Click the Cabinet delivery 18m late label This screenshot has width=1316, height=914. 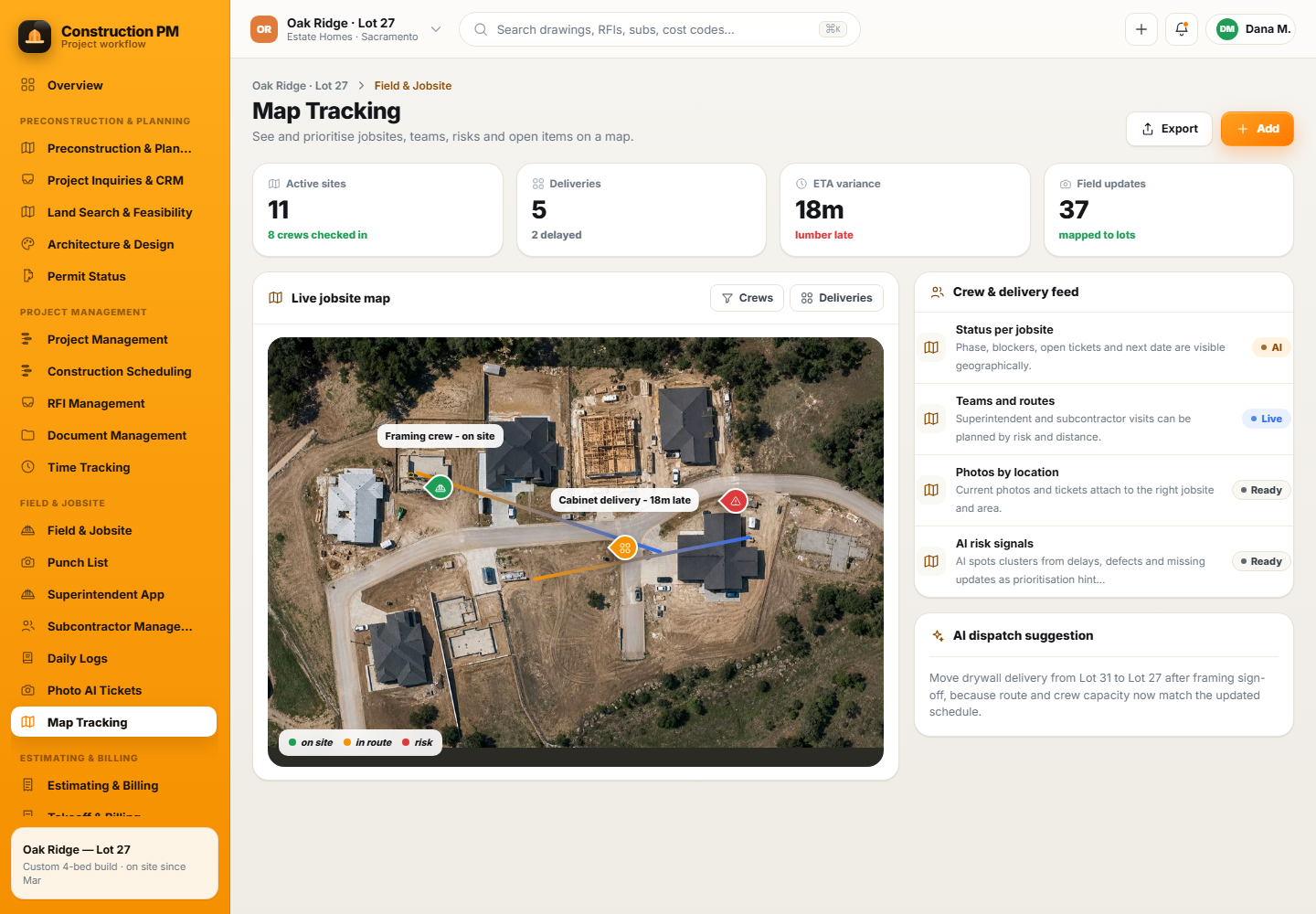coord(625,500)
